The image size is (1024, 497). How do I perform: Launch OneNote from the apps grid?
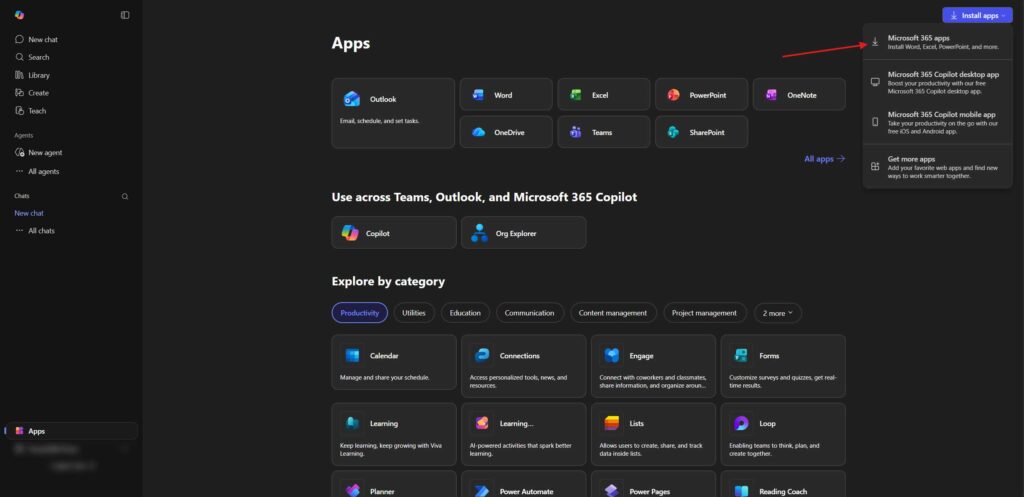coord(798,95)
